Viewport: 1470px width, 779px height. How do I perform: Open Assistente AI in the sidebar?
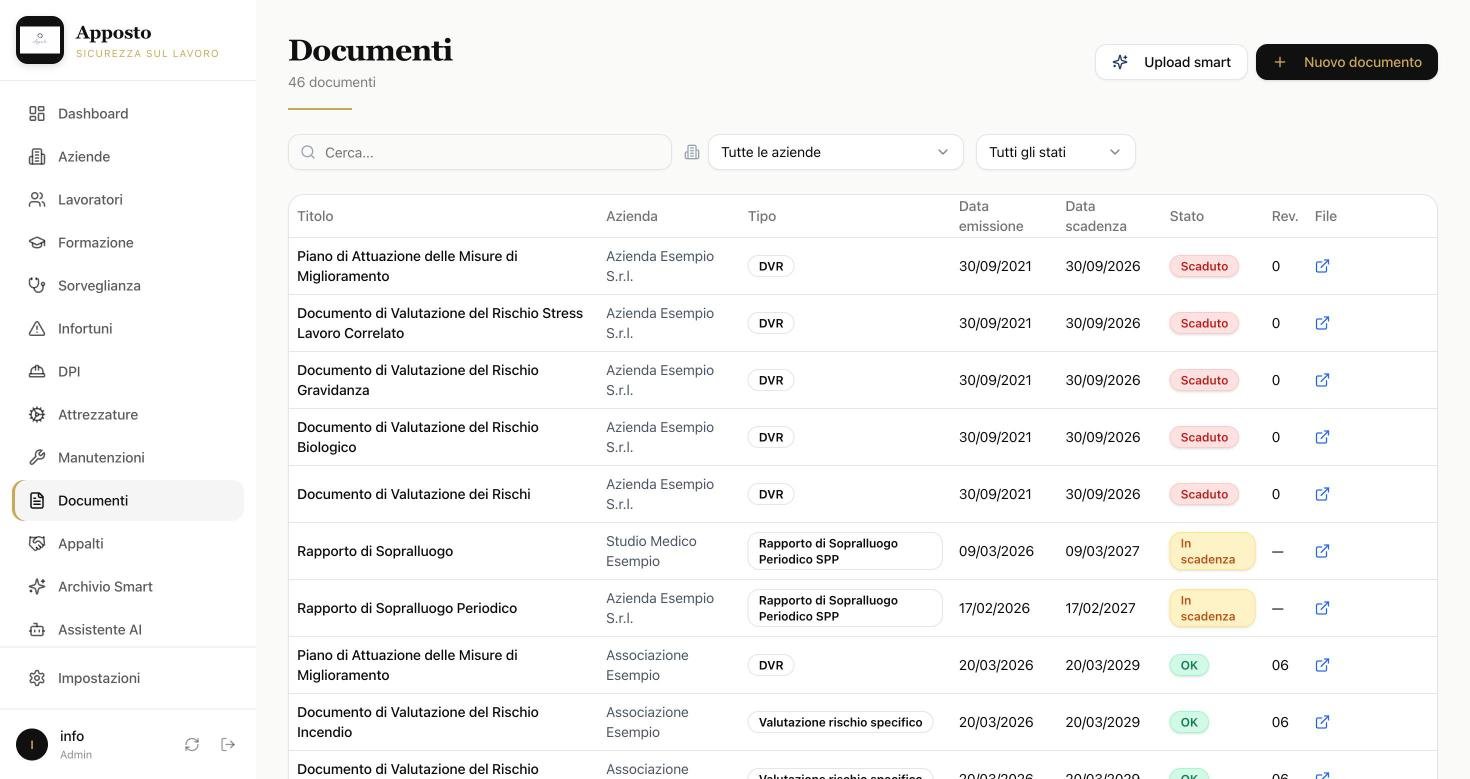128,630
